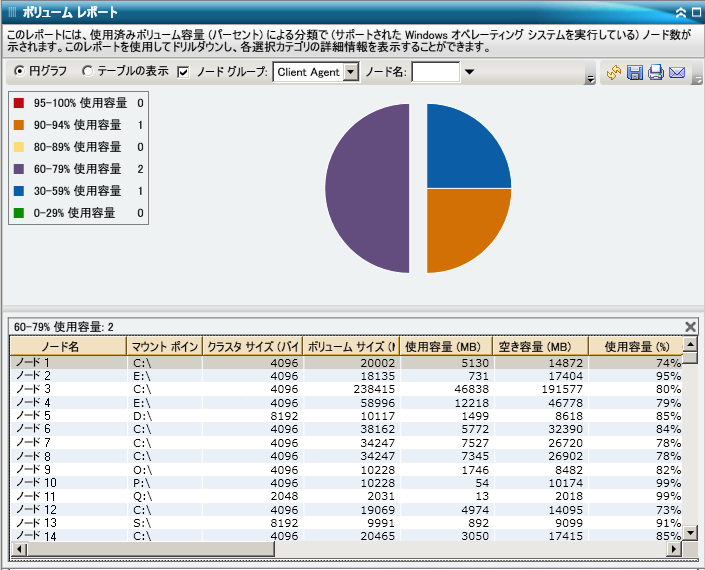Collapse the ボリューム レポート panel with the chevron icon
The width and height of the screenshot is (705, 570).
click(680, 13)
